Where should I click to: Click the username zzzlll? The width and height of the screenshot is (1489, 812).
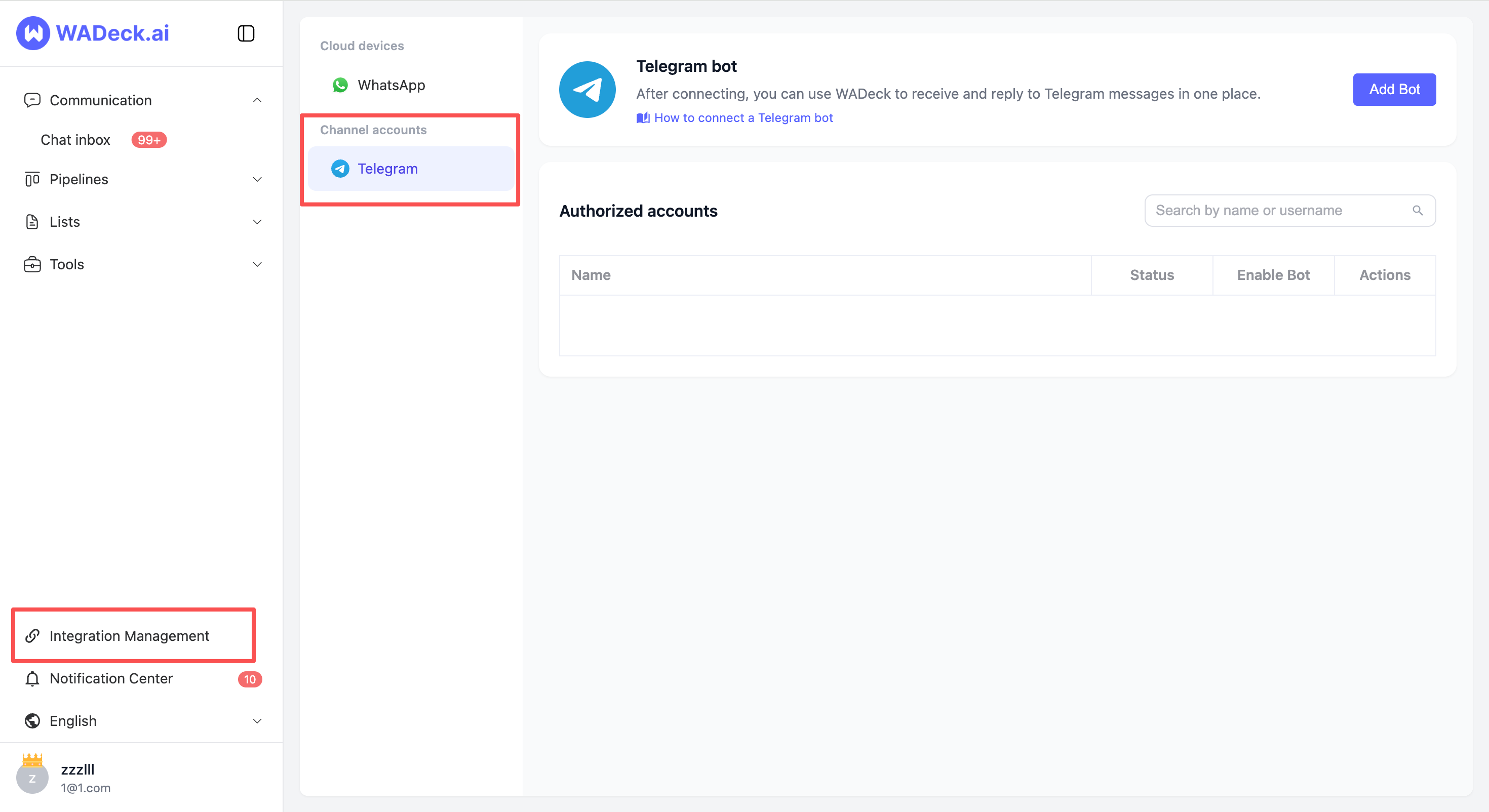click(x=77, y=769)
